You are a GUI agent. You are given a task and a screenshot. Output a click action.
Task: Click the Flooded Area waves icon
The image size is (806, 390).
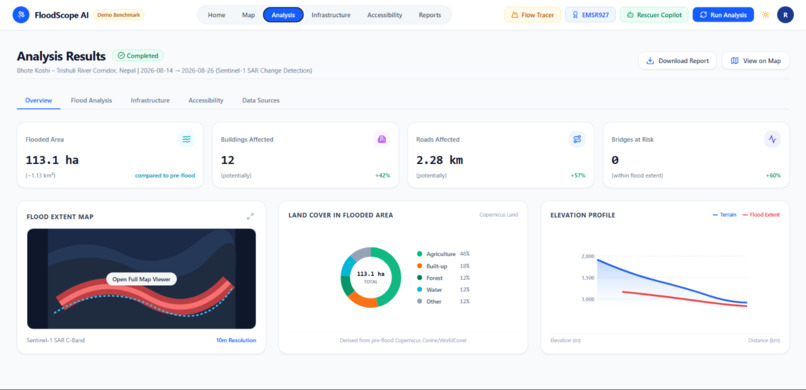[186, 139]
